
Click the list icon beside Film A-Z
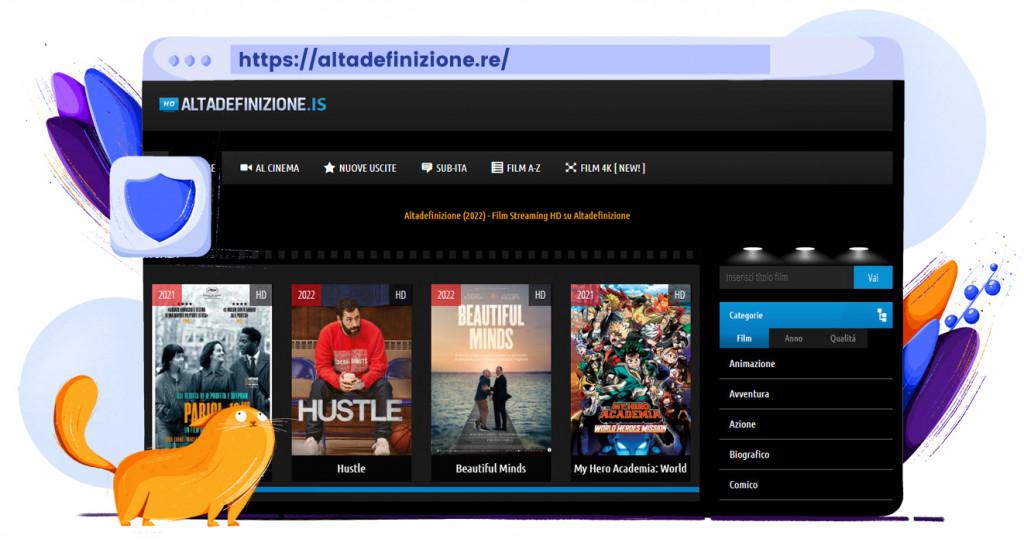pyautogui.click(x=497, y=168)
